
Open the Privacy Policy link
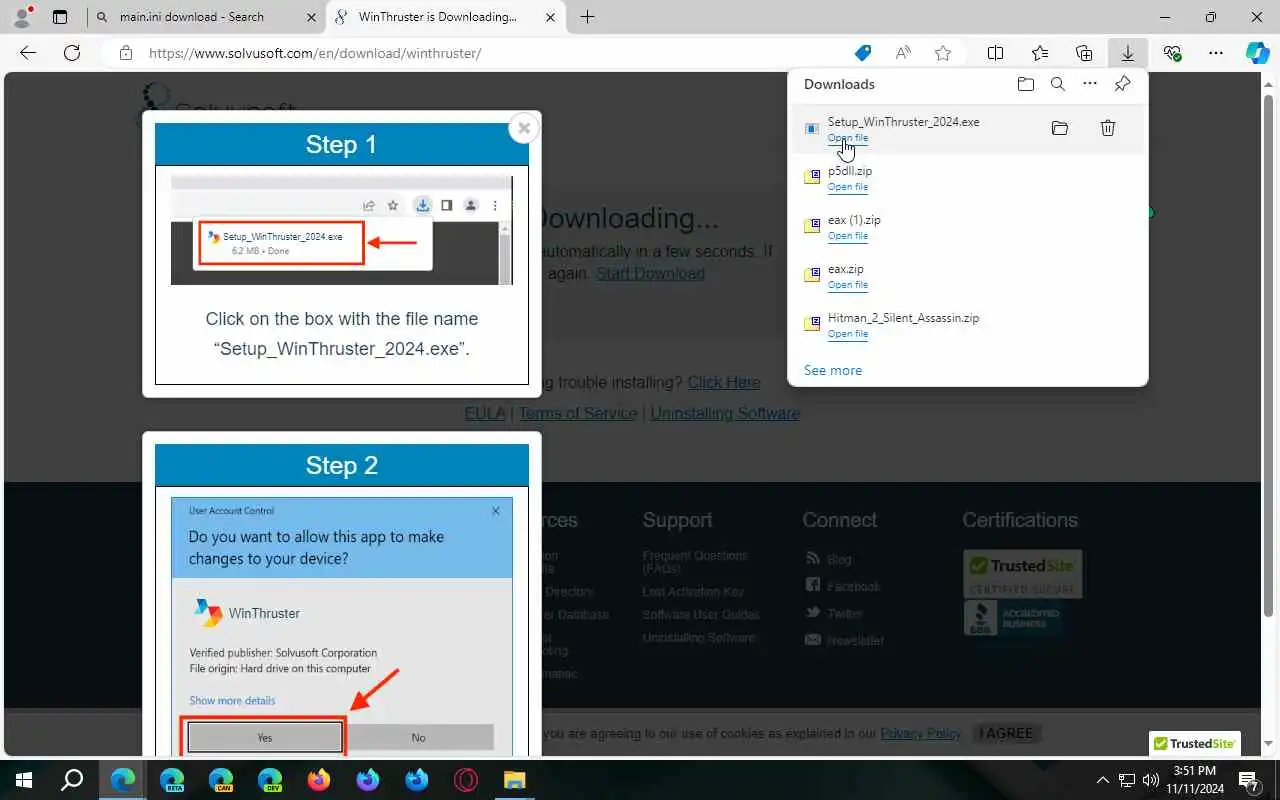click(920, 733)
